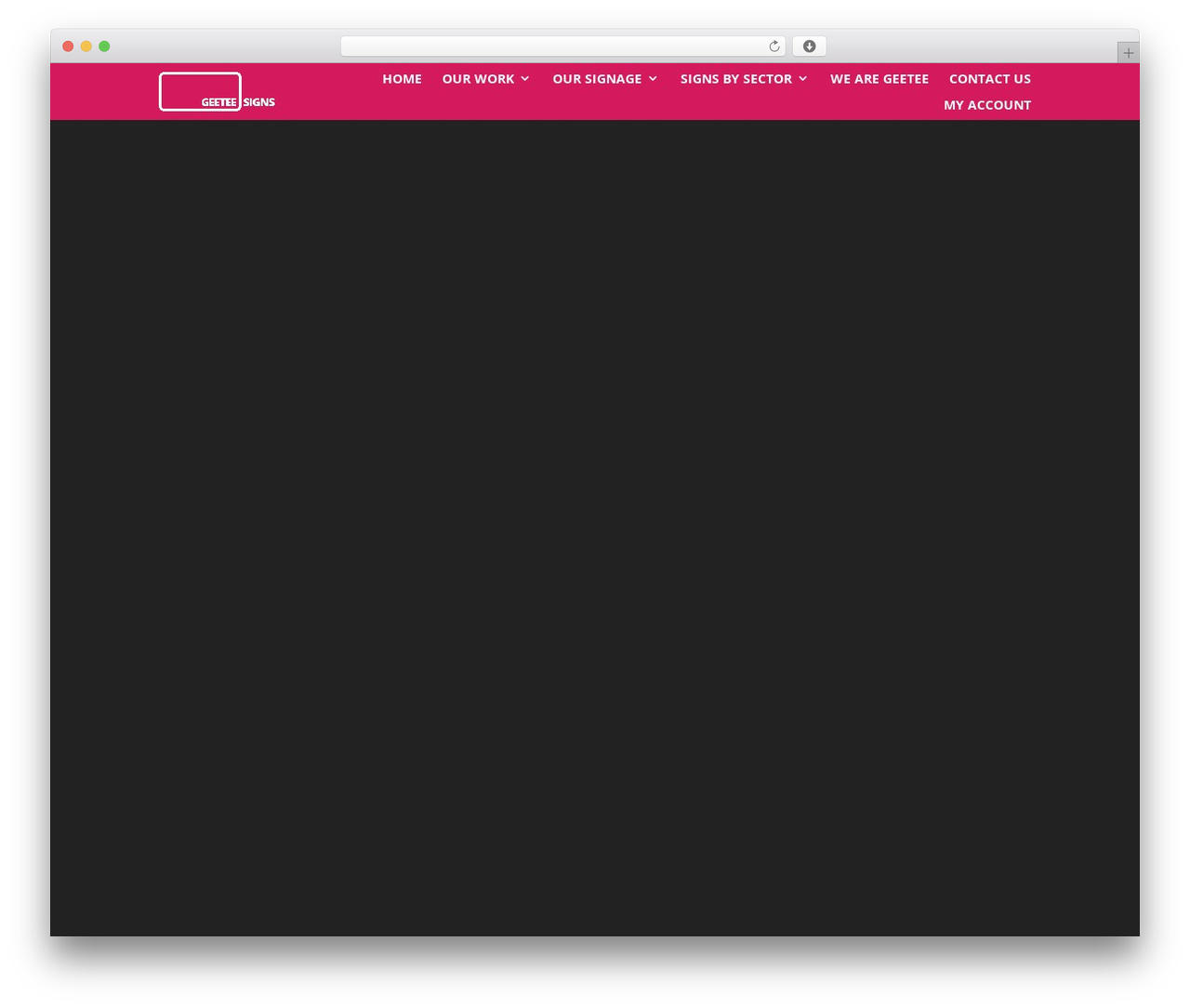The image size is (1190, 1008).
Task: Visit the We Are Geetee page
Action: click(x=879, y=79)
